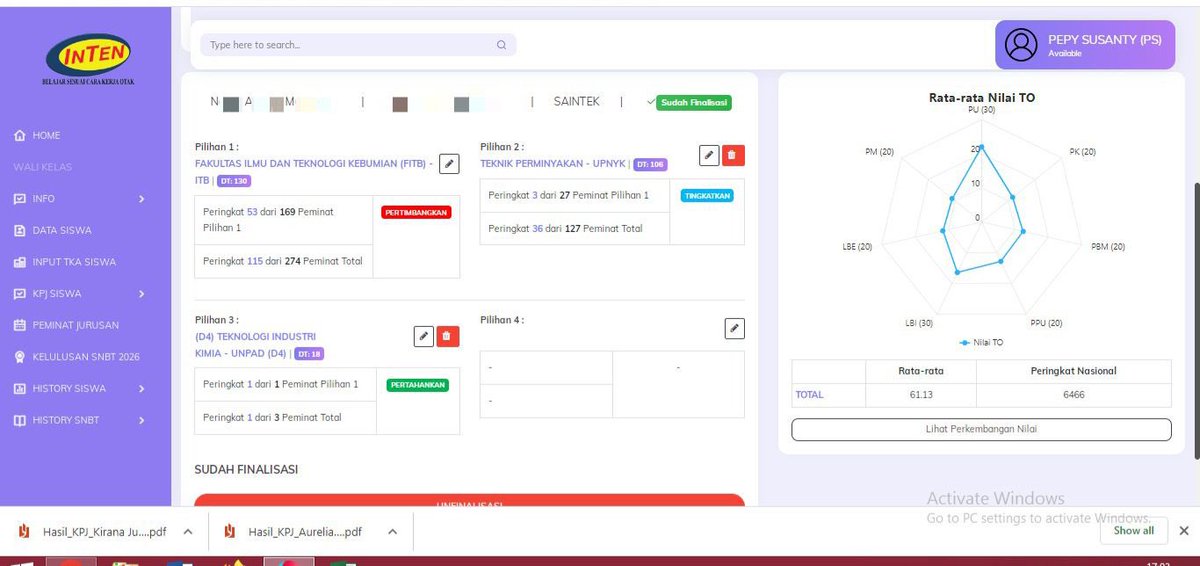
Task: Edit Pilihan 1 with the pencil icon
Action: click(449, 163)
